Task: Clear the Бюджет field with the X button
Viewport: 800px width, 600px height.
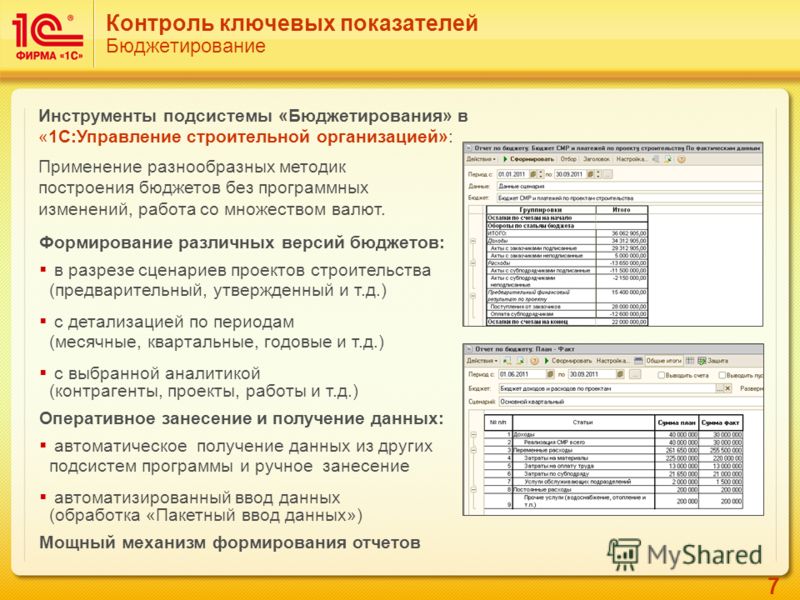Action: point(728,388)
